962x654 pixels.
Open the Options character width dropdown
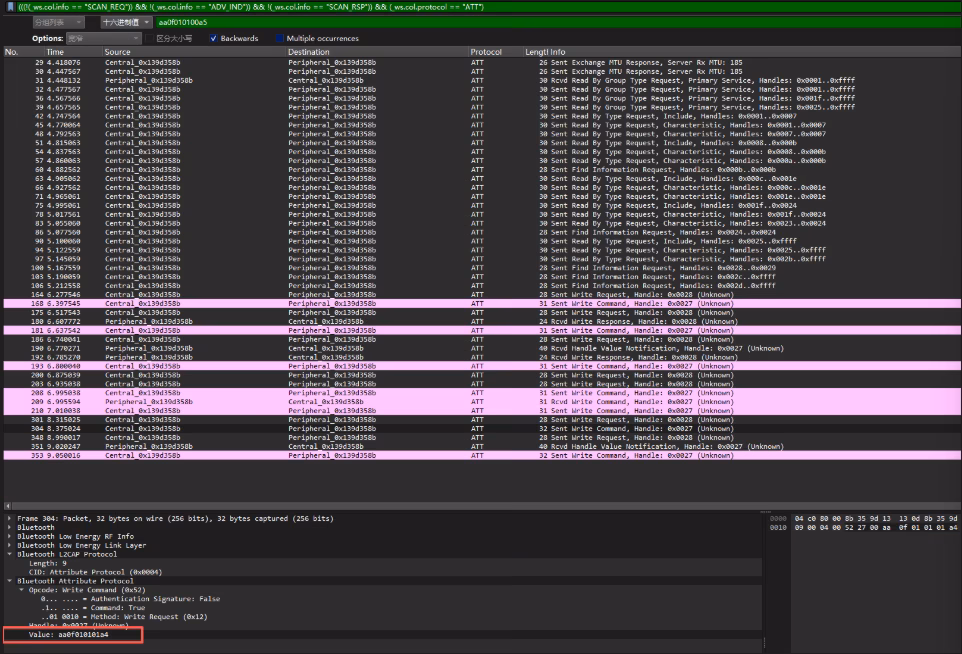pyautogui.click(x=104, y=38)
